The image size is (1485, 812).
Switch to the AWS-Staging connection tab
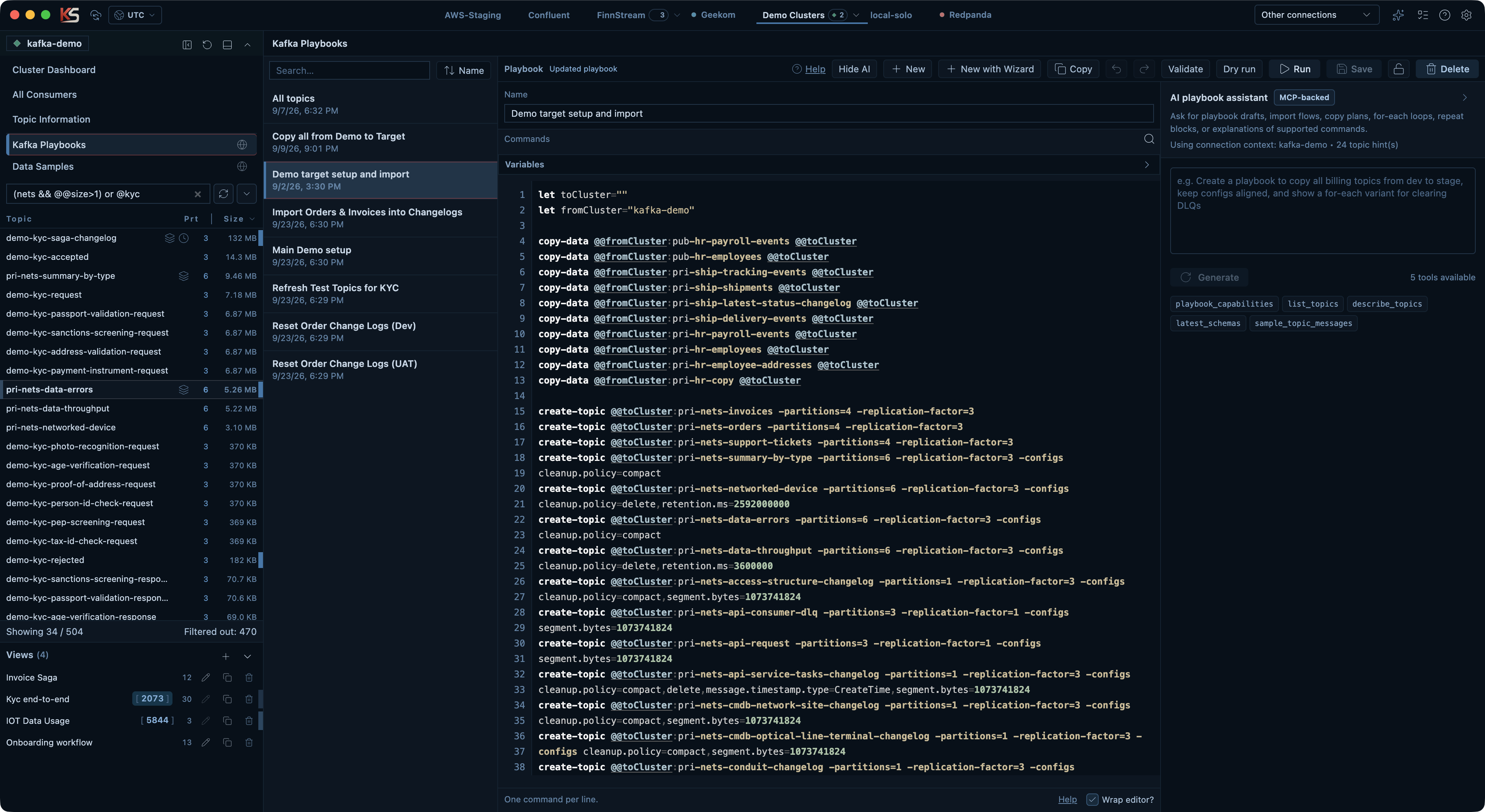tap(473, 15)
